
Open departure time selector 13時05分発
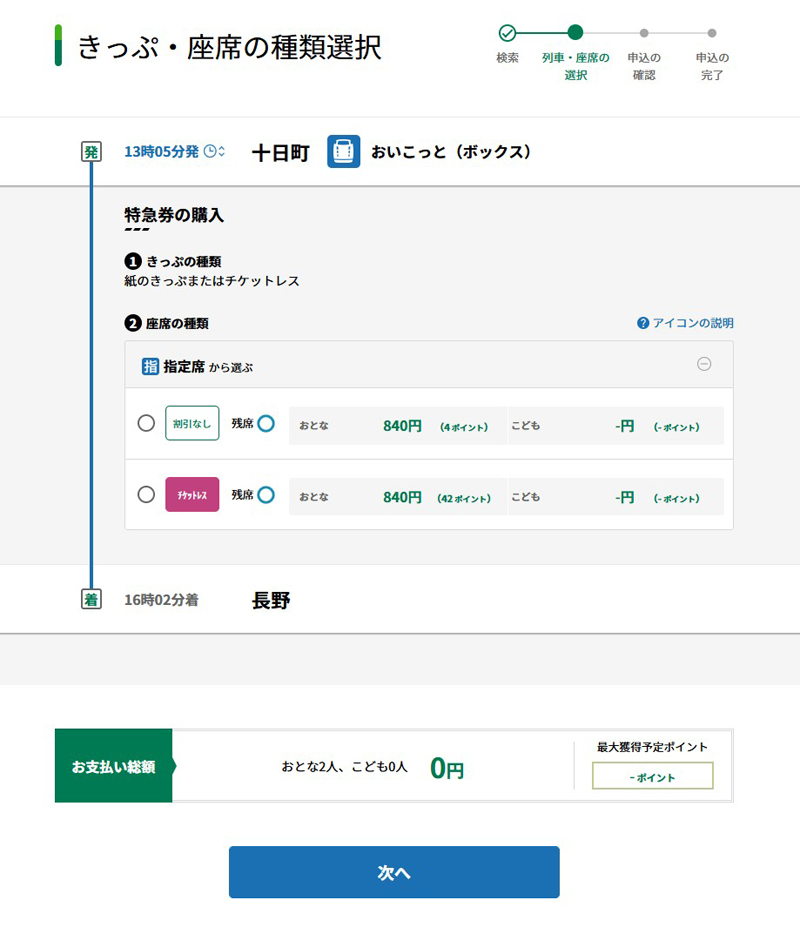coord(175,151)
